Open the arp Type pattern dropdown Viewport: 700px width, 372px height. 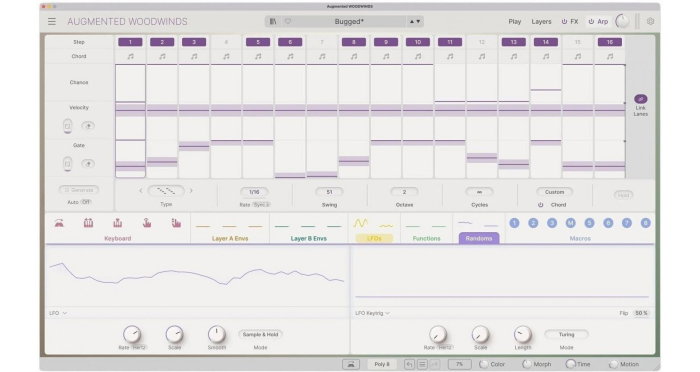(x=166, y=191)
